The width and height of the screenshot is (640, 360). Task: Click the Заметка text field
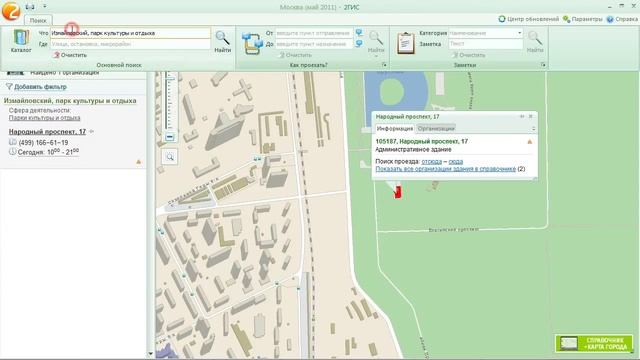click(x=486, y=44)
